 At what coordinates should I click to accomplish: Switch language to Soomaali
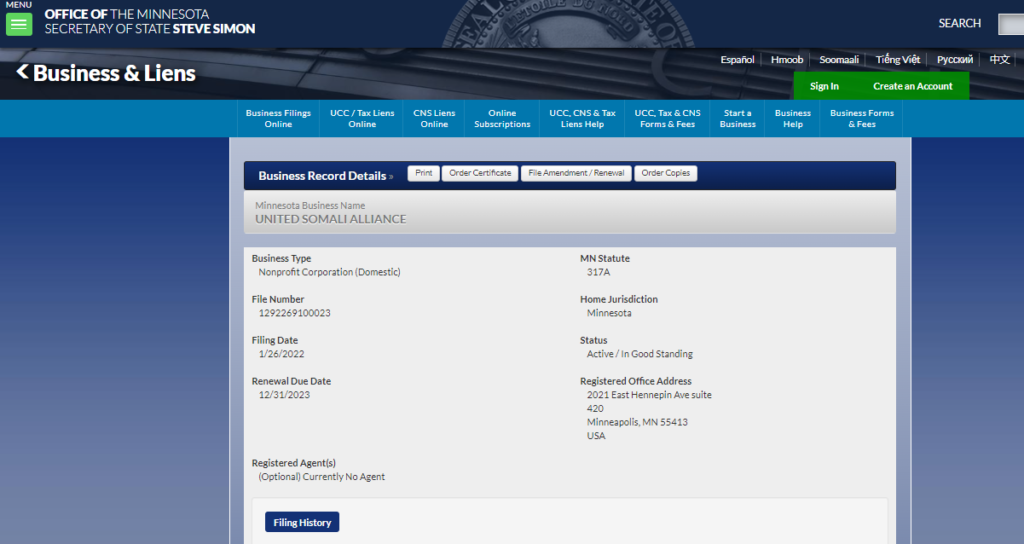[839, 59]
